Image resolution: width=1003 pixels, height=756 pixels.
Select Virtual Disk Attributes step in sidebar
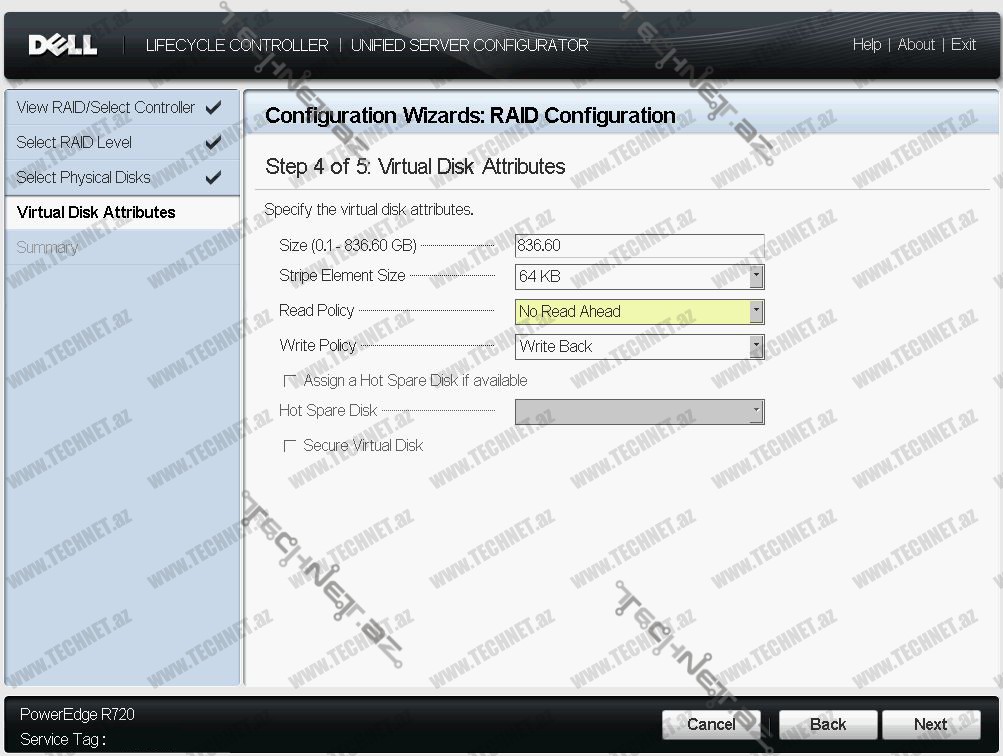click(x=96, y=213)
